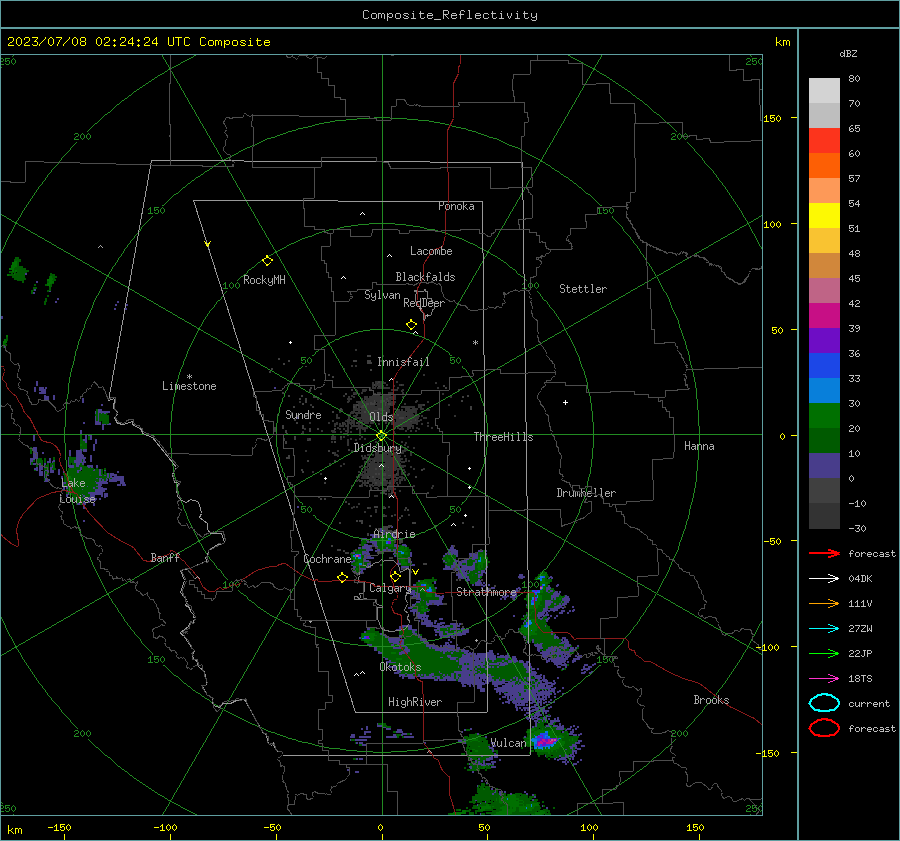Click the Strathmore label
This screenshot has width=900, height=841.
(486, 592)
